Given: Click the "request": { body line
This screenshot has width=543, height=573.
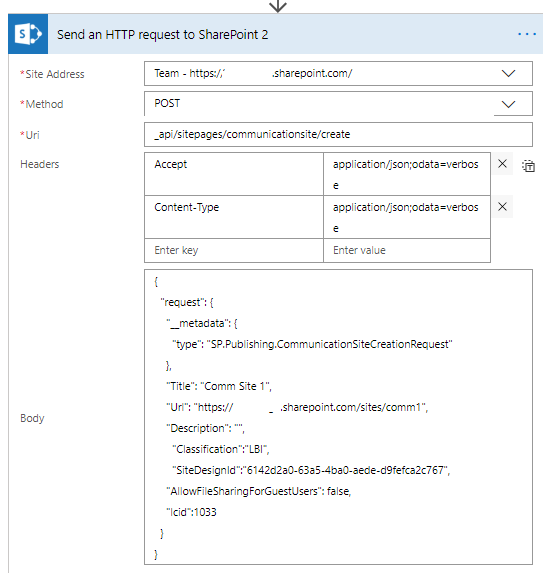Looking at the screenshot, I should coord(187,302).
